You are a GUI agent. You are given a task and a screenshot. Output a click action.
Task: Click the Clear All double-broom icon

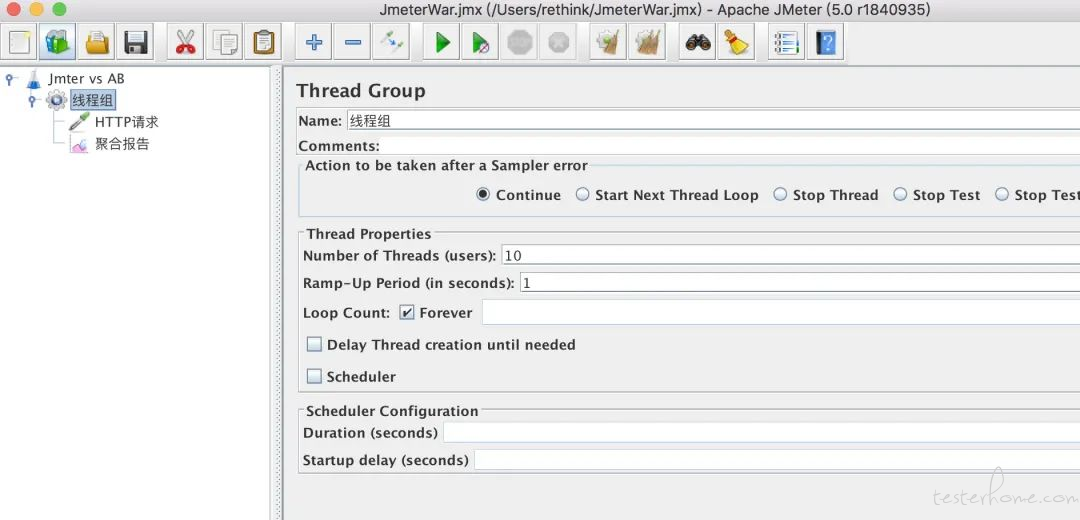pos(647,43)
